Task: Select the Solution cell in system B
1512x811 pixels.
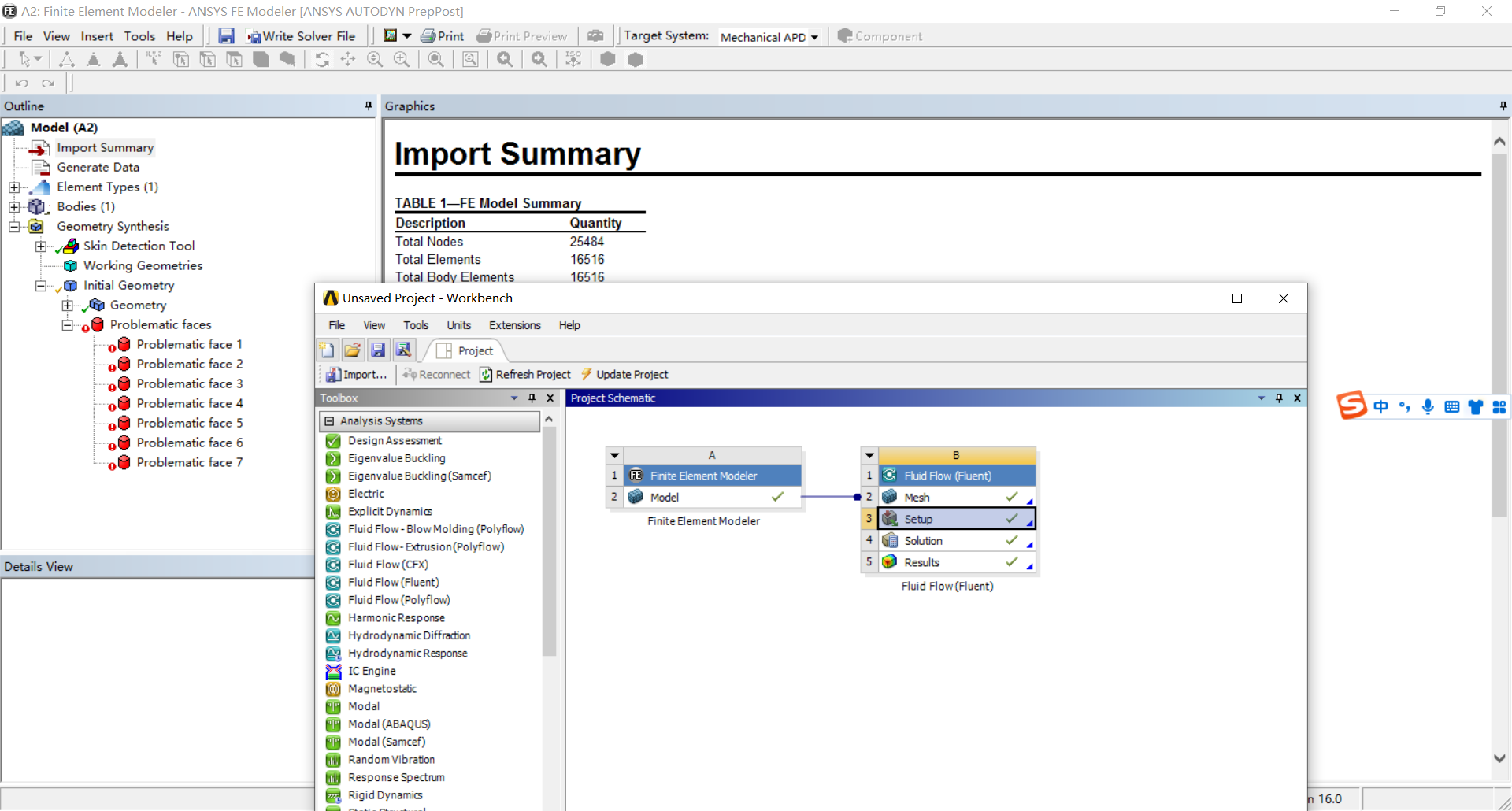Action: coord(957,541)
